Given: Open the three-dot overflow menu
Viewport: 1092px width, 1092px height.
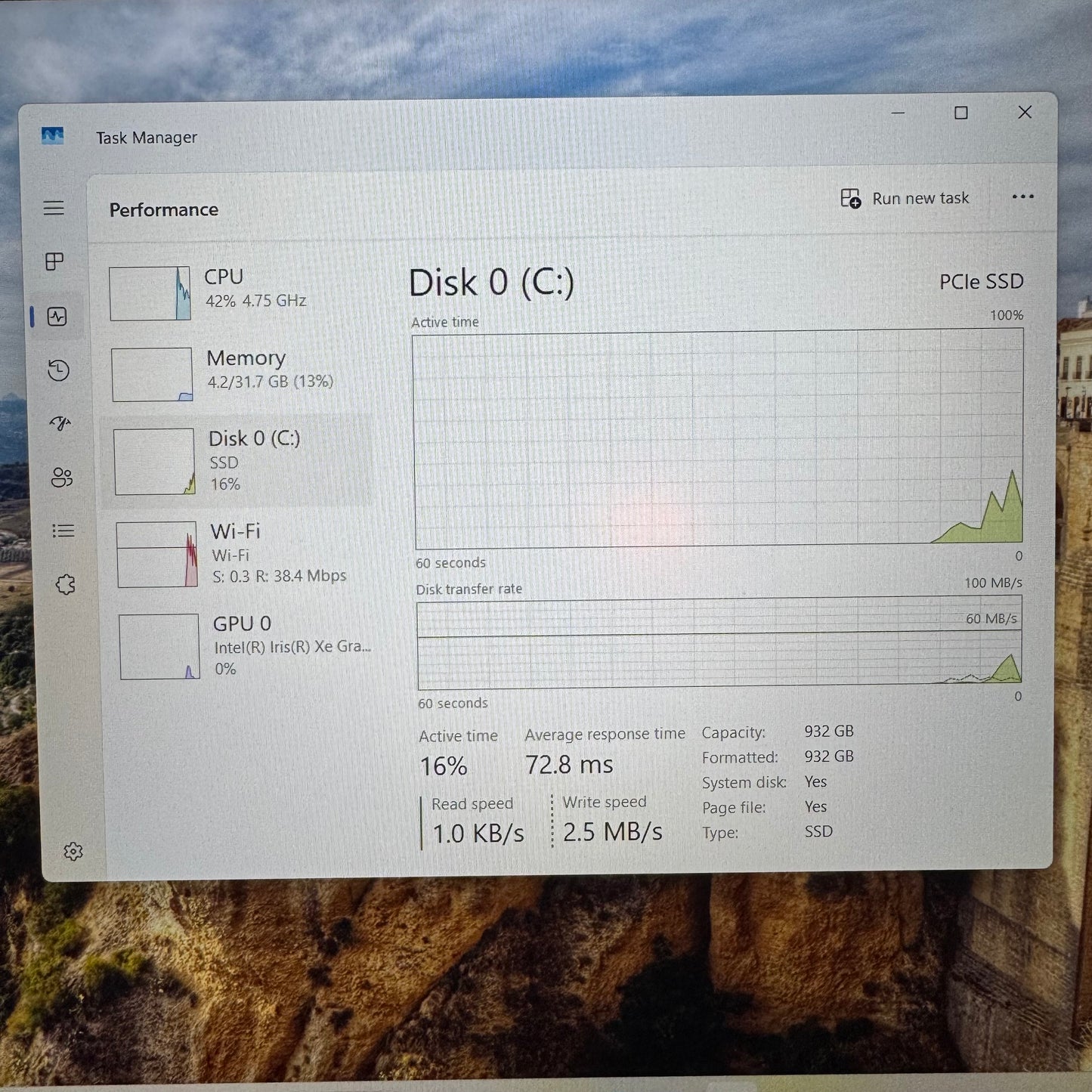Looking at the screenshot, I should pyautogui.click(x=1023, y=197).
